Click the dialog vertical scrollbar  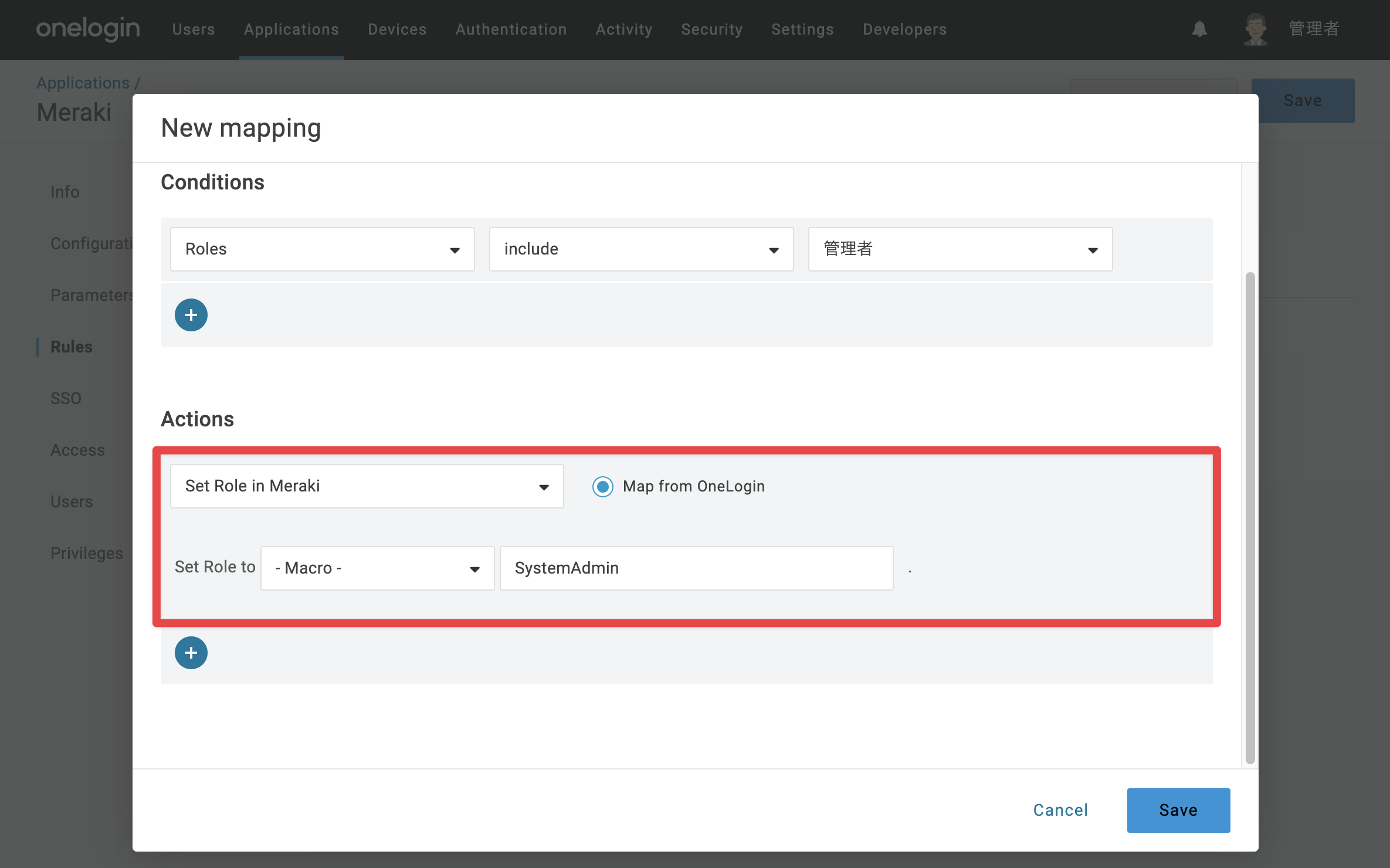[1250, 517]
